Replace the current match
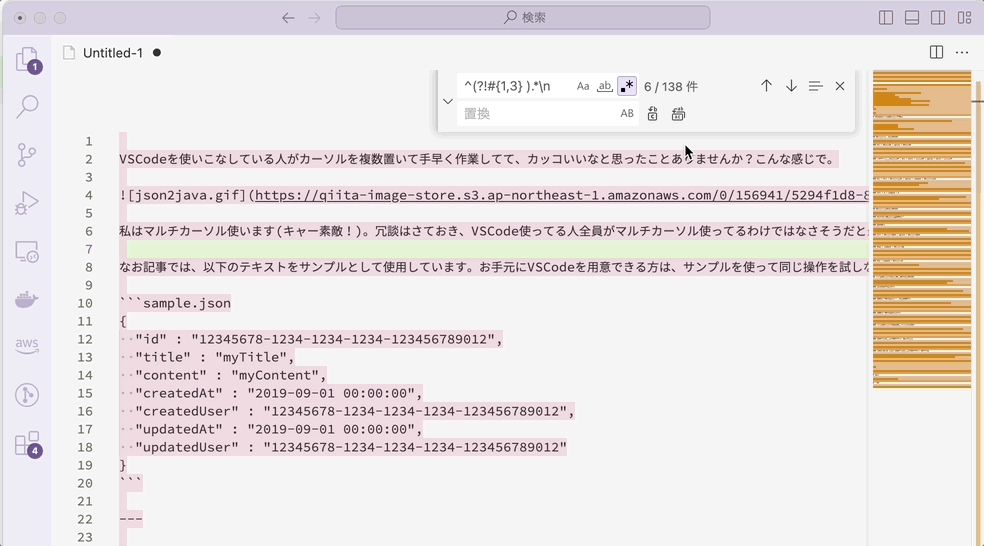 (653, 114)
